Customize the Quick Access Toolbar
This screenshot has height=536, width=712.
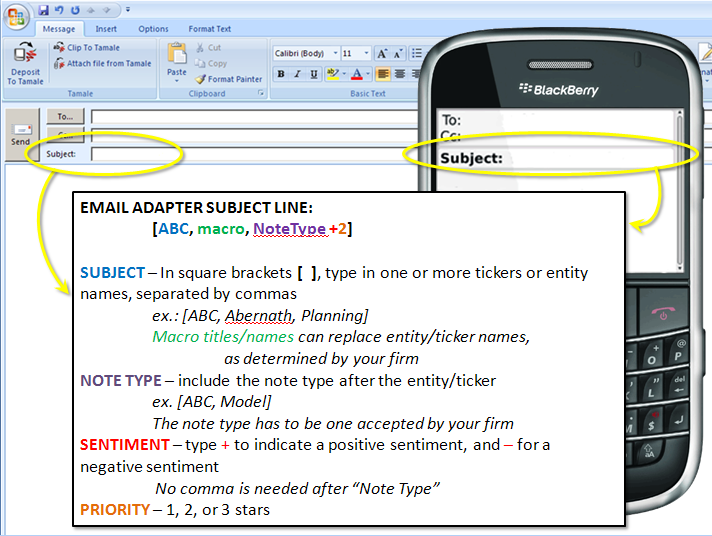click(128, 10)
